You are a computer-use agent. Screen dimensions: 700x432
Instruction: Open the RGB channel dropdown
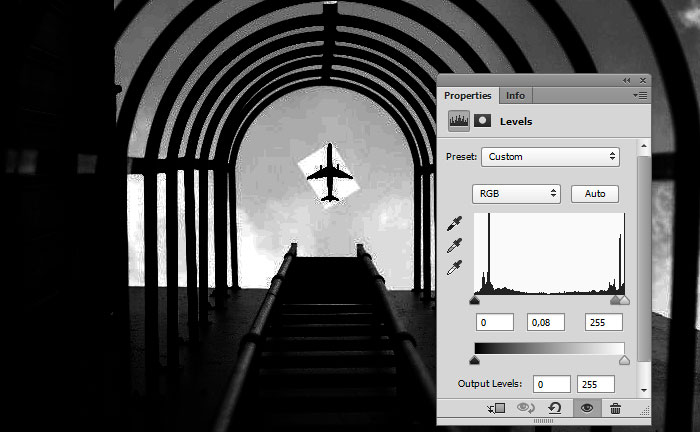[516, 194]
